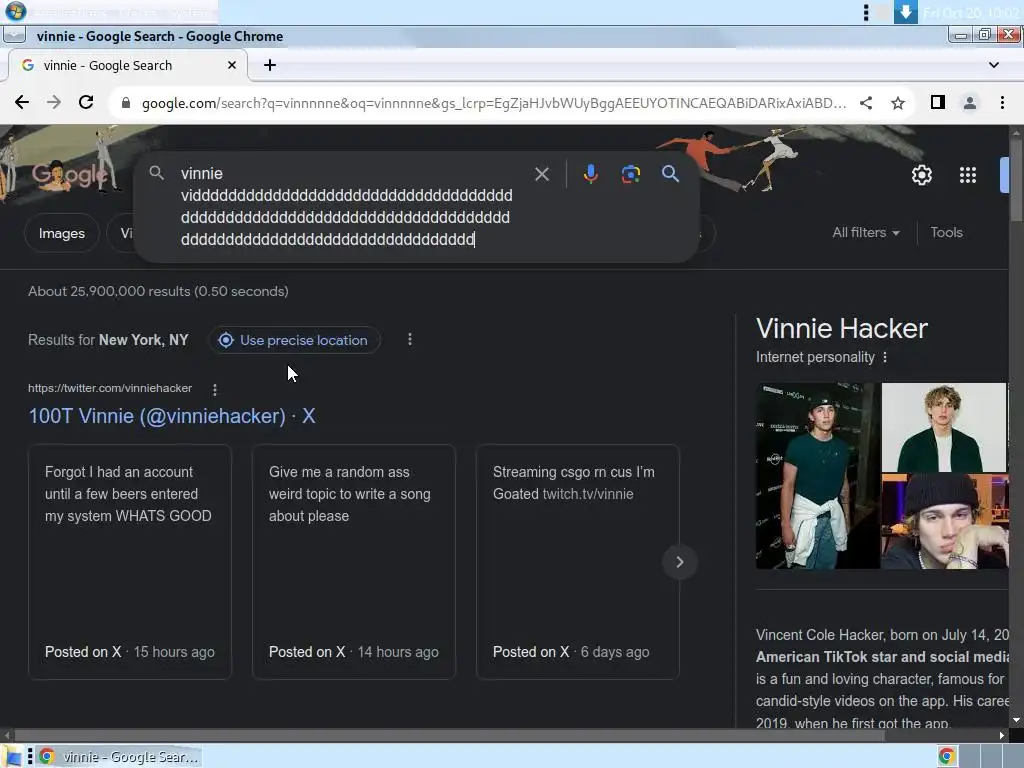Close the vinnie Google Search tab
Screen dimensions: 1024x768
point(231,65)
